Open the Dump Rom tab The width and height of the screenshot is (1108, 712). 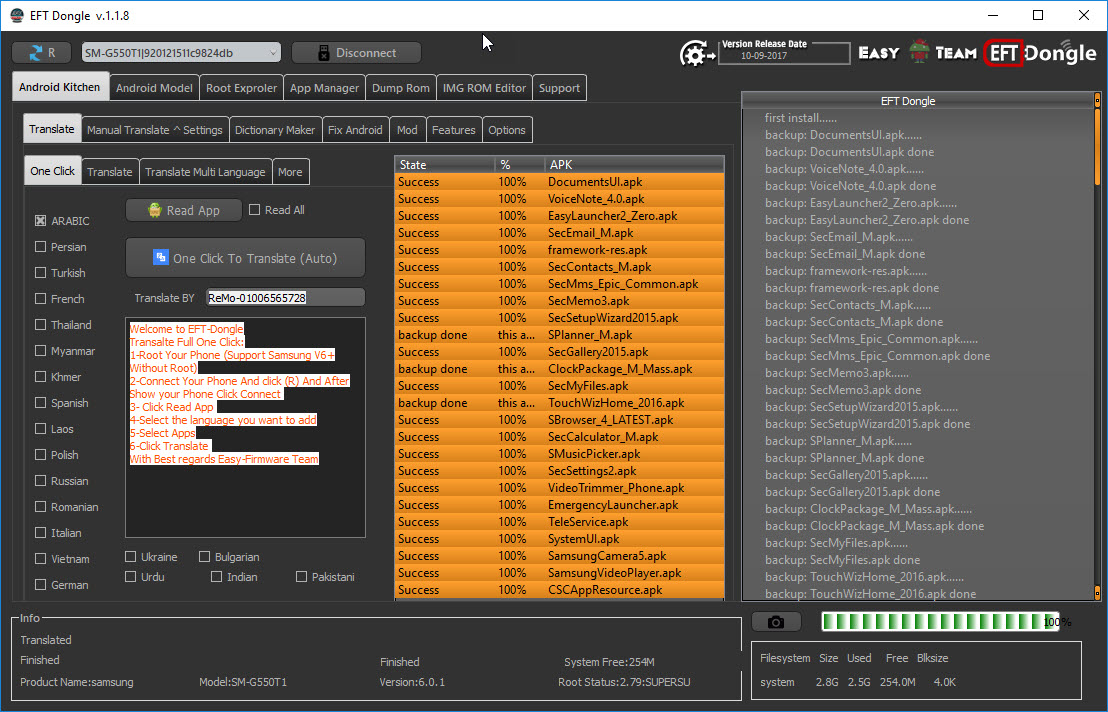pyautogui.click(x=401, y=88)
